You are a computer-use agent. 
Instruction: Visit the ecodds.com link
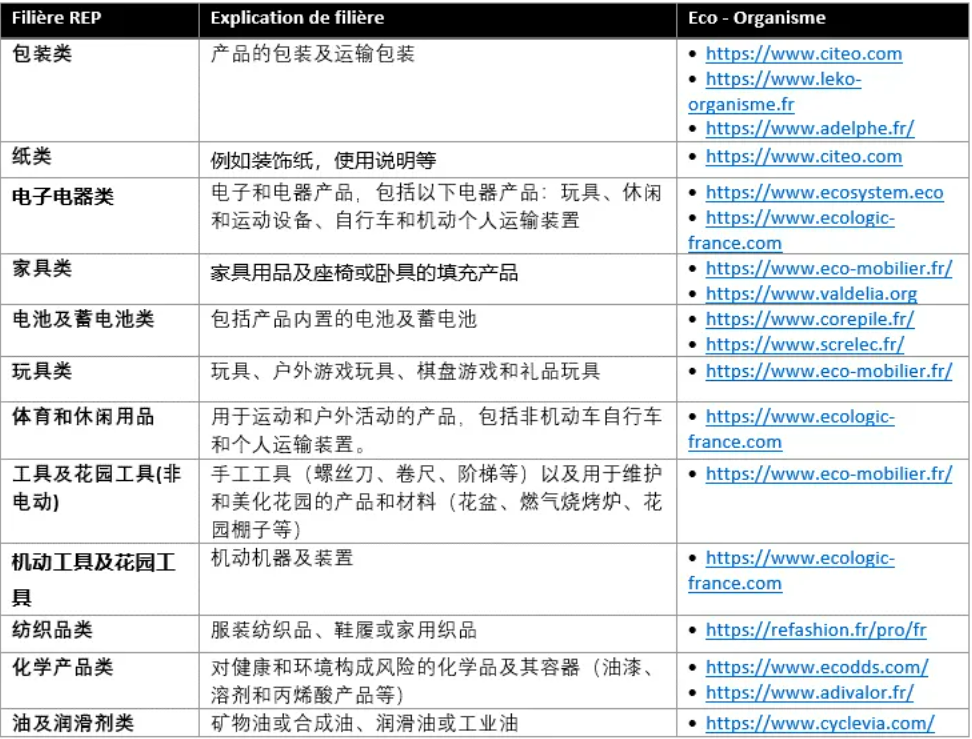coord(816,666)
